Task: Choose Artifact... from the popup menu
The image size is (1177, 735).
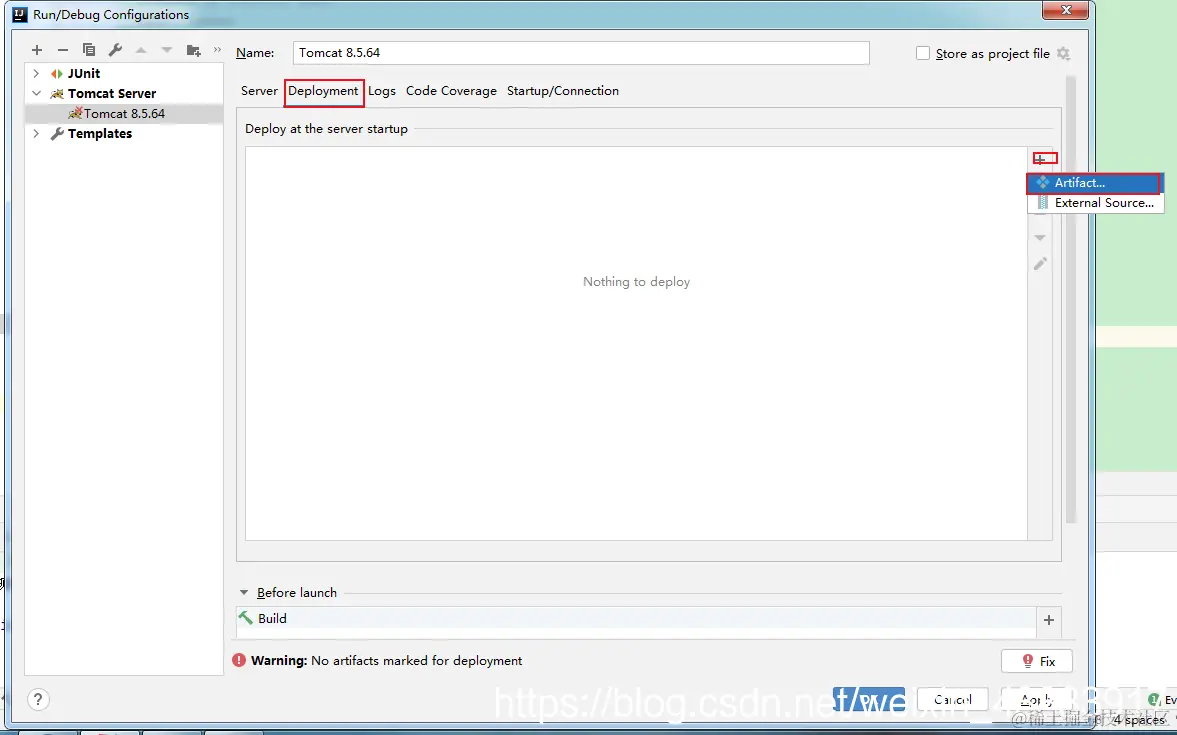Action: click(x=1094, y=182)
